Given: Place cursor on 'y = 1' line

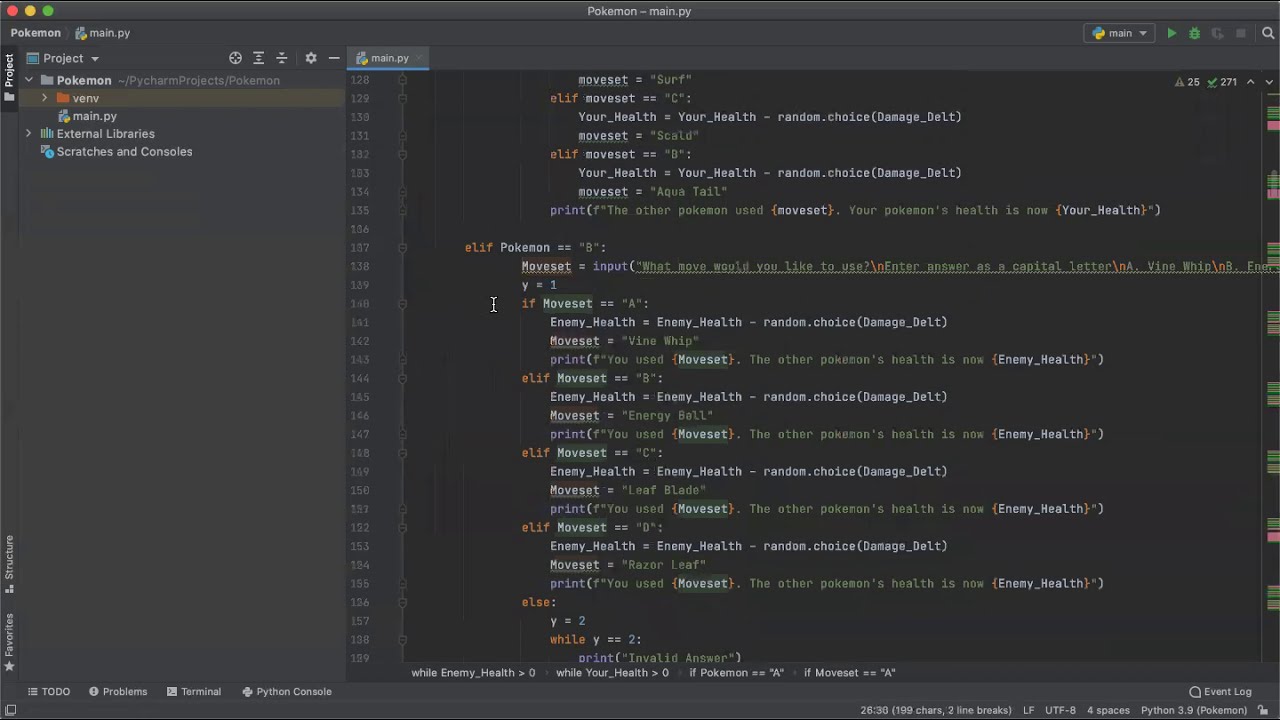Looking at the screenshot, I should click(539, 285).
